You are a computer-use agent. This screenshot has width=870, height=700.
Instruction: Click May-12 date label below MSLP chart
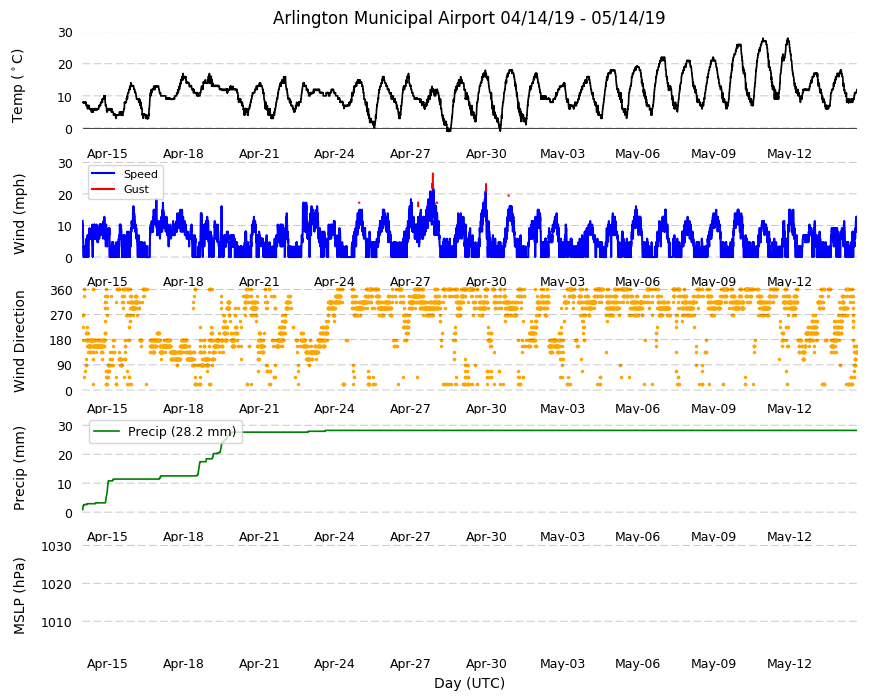pyautogui.click(x=790, y=664)
